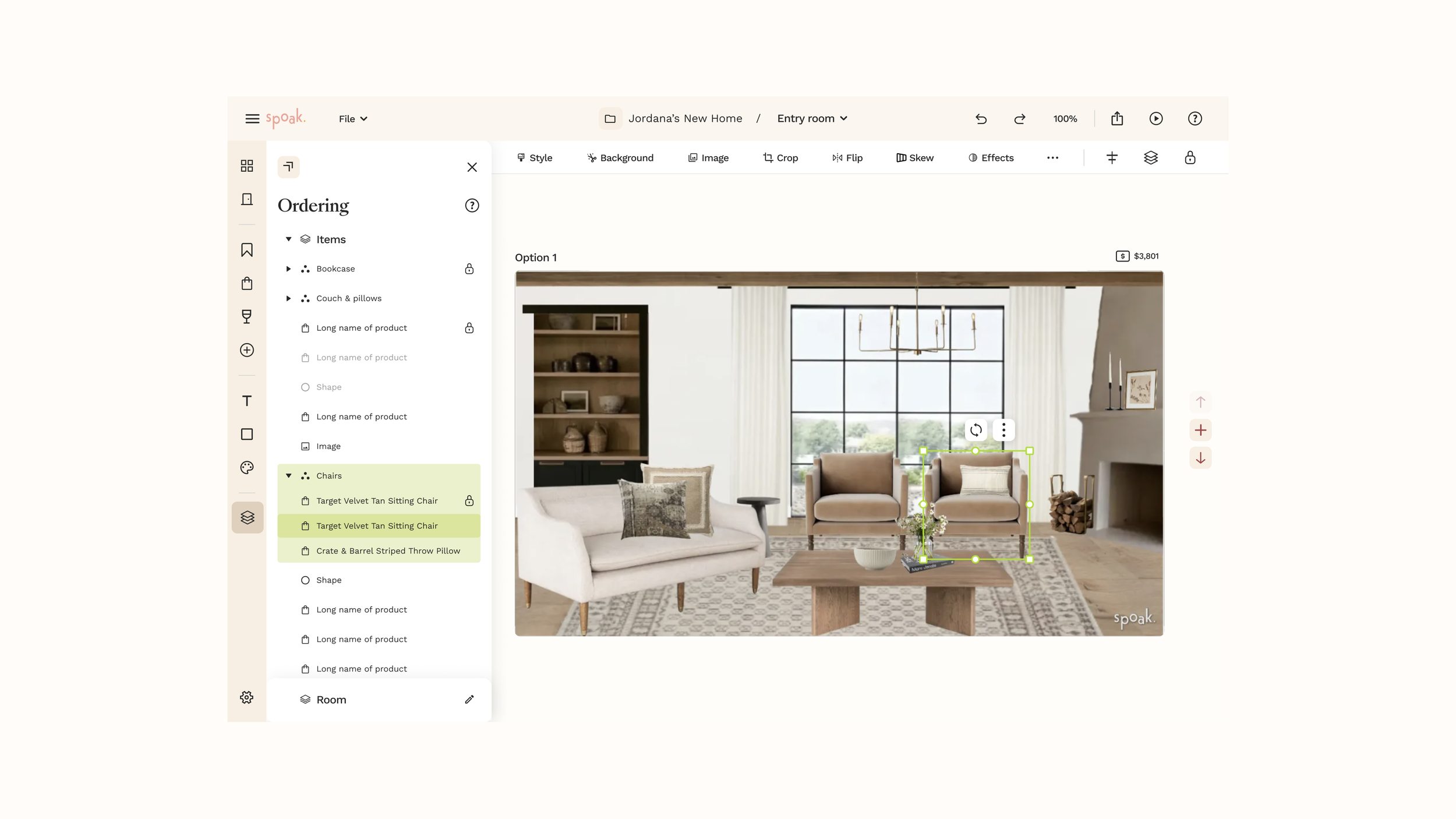Click the share export icon

coord(1117,119)
